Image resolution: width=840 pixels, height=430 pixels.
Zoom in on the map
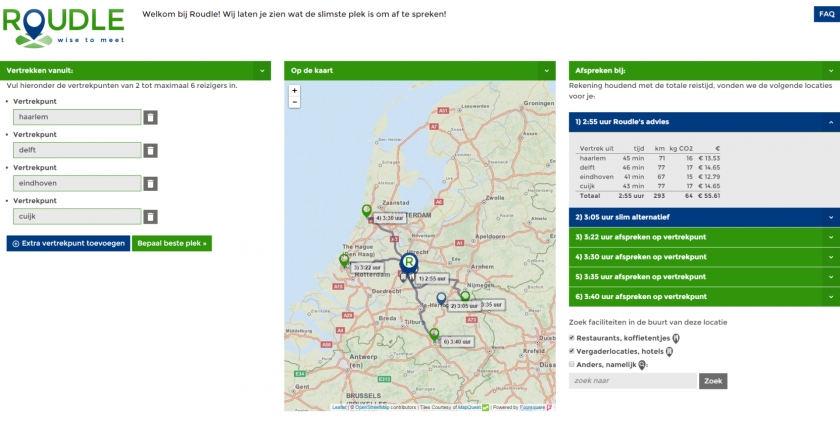click(294, 90)
